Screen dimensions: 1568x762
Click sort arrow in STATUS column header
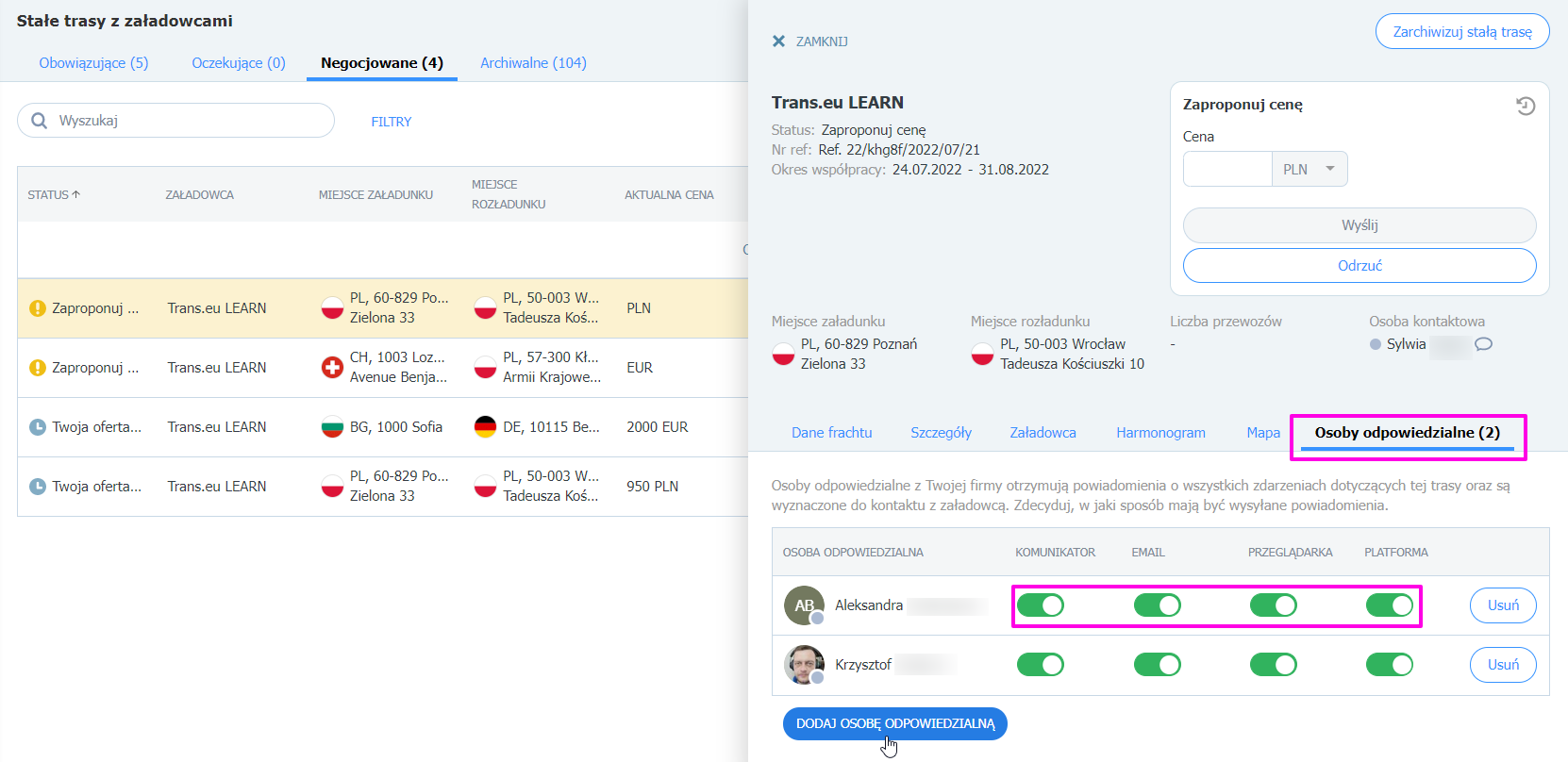click(x=76, y=194)
